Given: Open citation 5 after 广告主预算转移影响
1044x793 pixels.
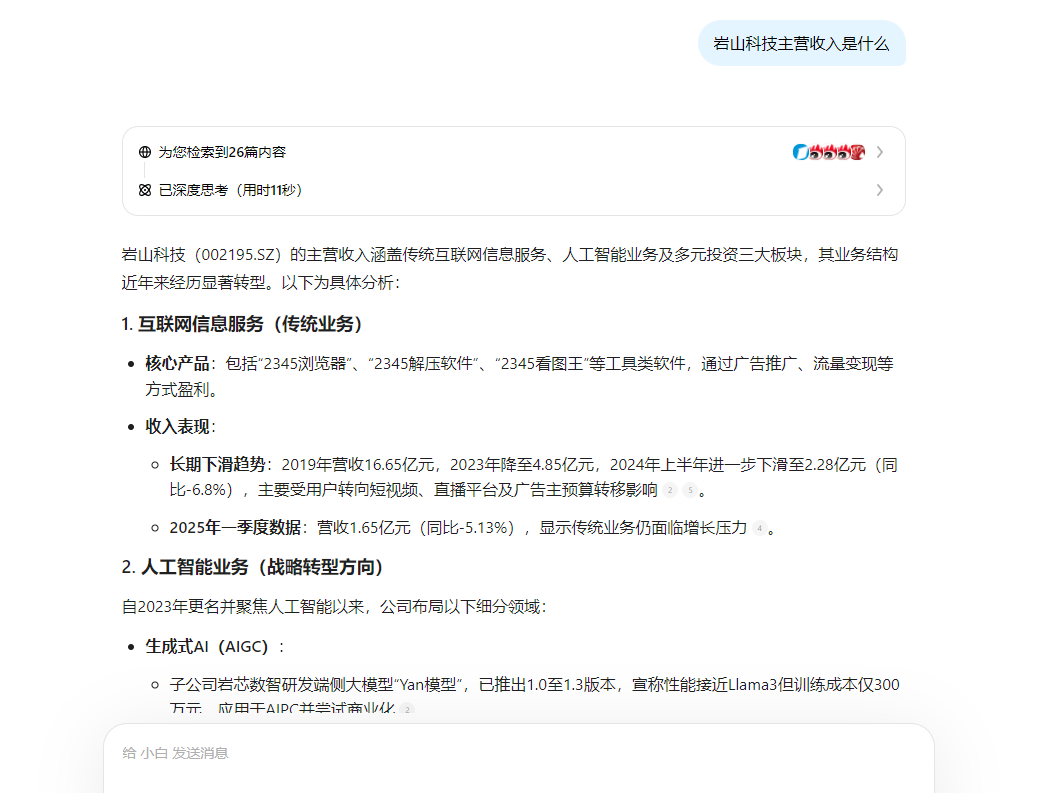Looking at the screenshot, I should click(690, 491).
